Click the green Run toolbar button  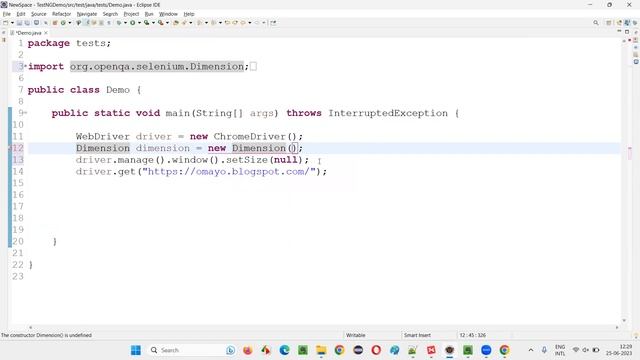[x=133, y=23]
